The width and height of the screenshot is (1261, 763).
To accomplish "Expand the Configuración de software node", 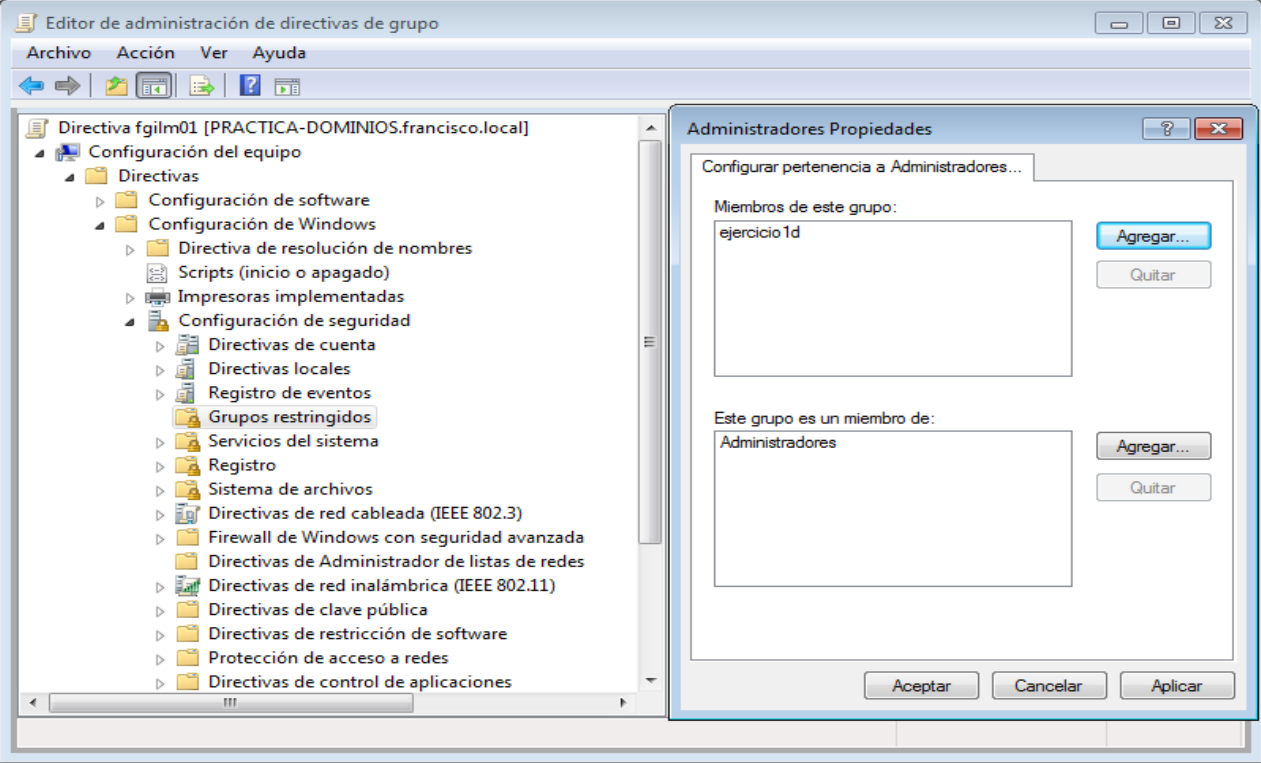I will click(x=100, y=201).
